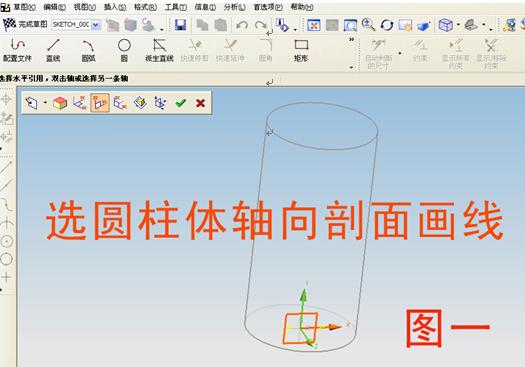
Task: Open the 工具(T) menu
Action: pyautogui.click(x=176, y=7)
